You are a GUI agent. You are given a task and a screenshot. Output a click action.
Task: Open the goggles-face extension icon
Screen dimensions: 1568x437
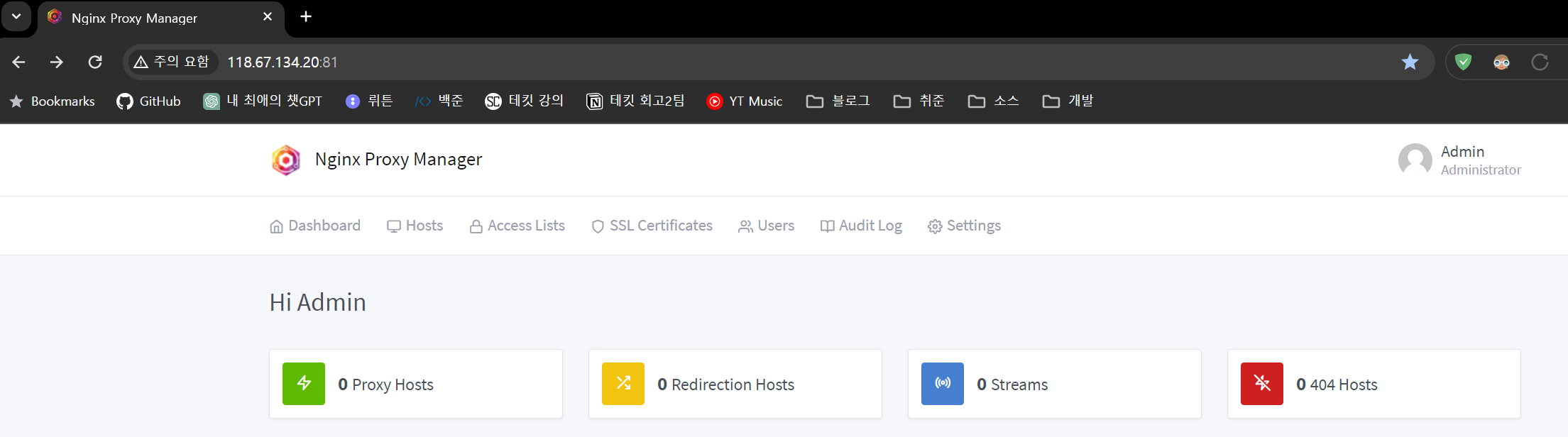(x=1501, y=62)
